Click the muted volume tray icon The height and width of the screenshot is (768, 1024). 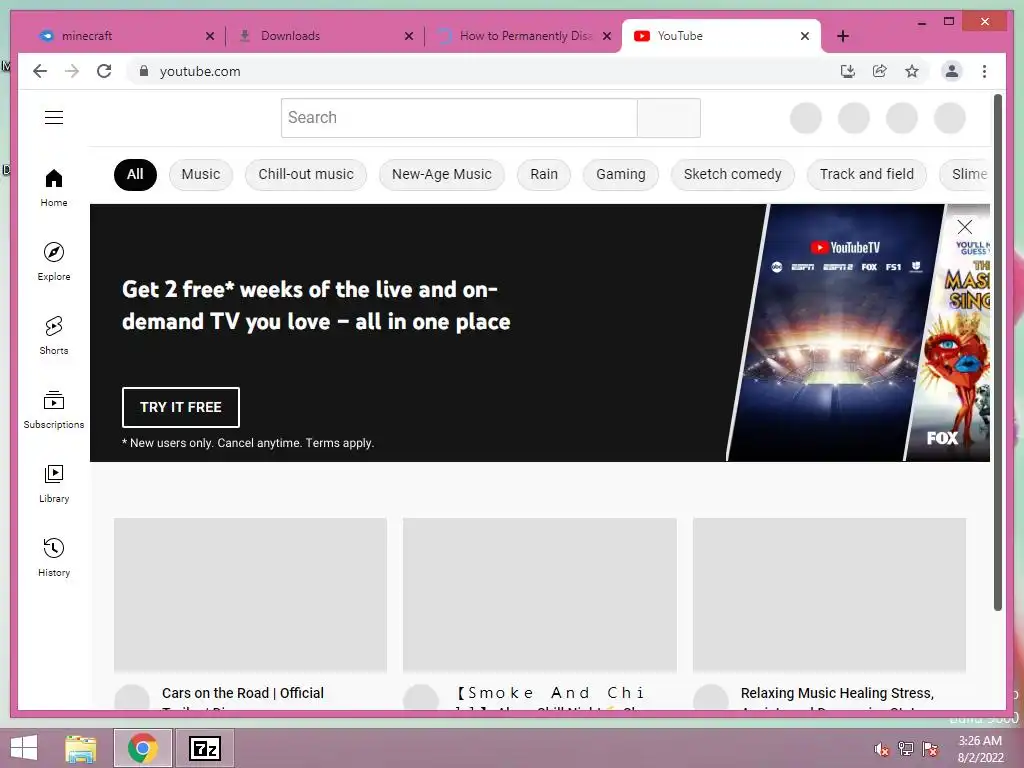tap(882, 749)
